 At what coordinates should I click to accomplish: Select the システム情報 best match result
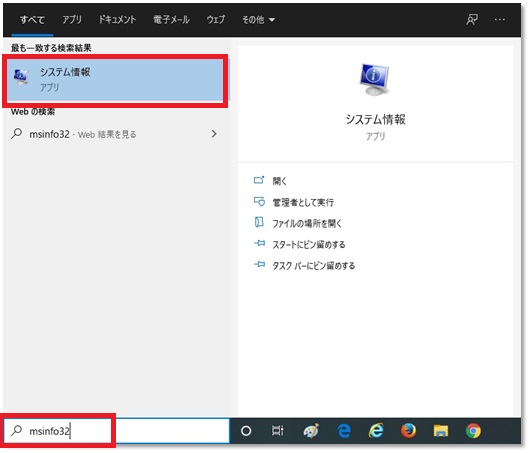point(115,80)
